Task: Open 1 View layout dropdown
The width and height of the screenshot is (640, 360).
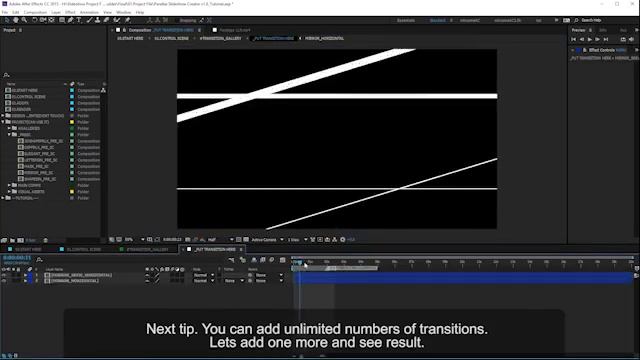Action: [x=298, y=240]
